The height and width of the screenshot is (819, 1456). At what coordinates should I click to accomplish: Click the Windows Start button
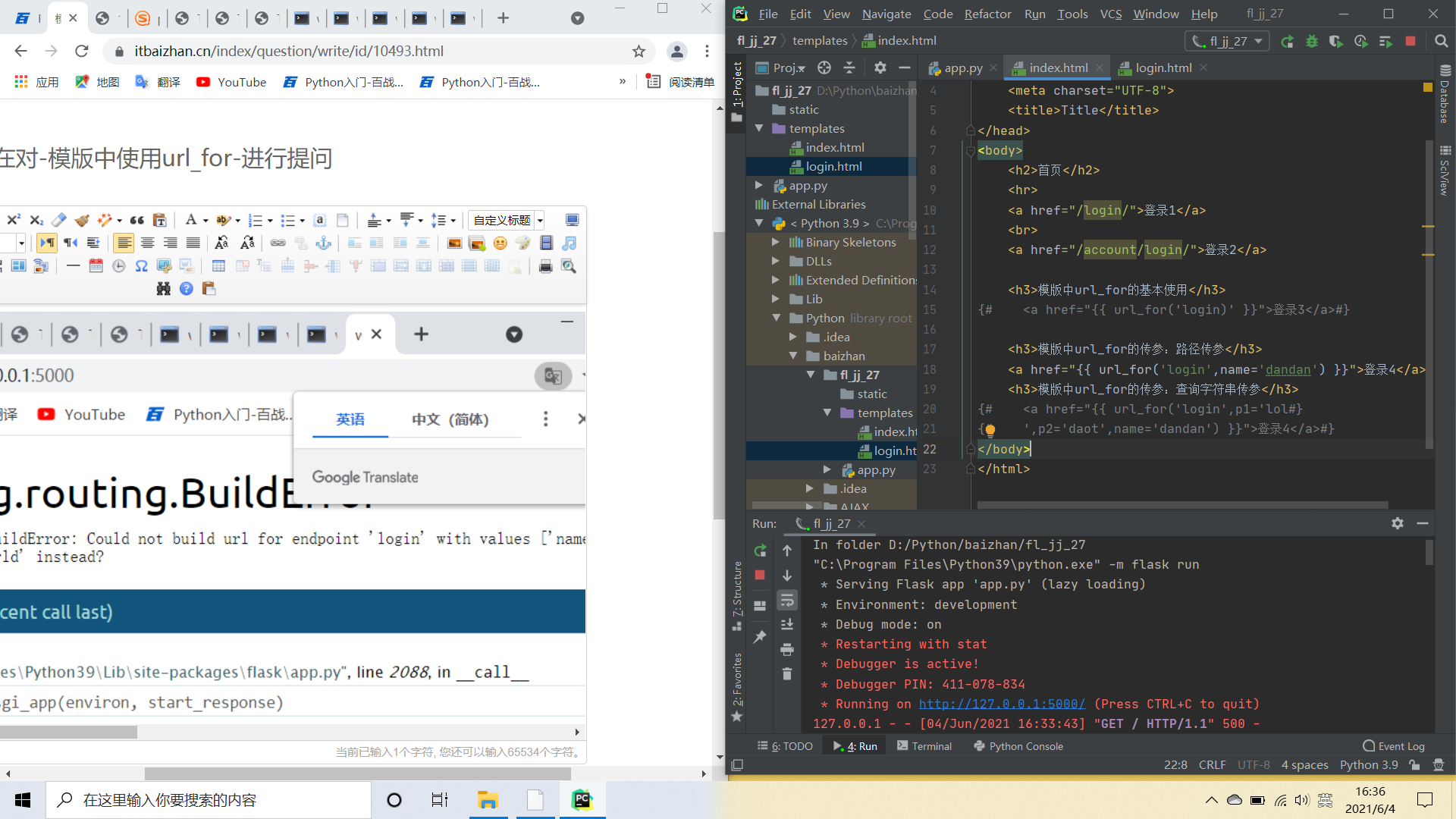coord(23,800)
